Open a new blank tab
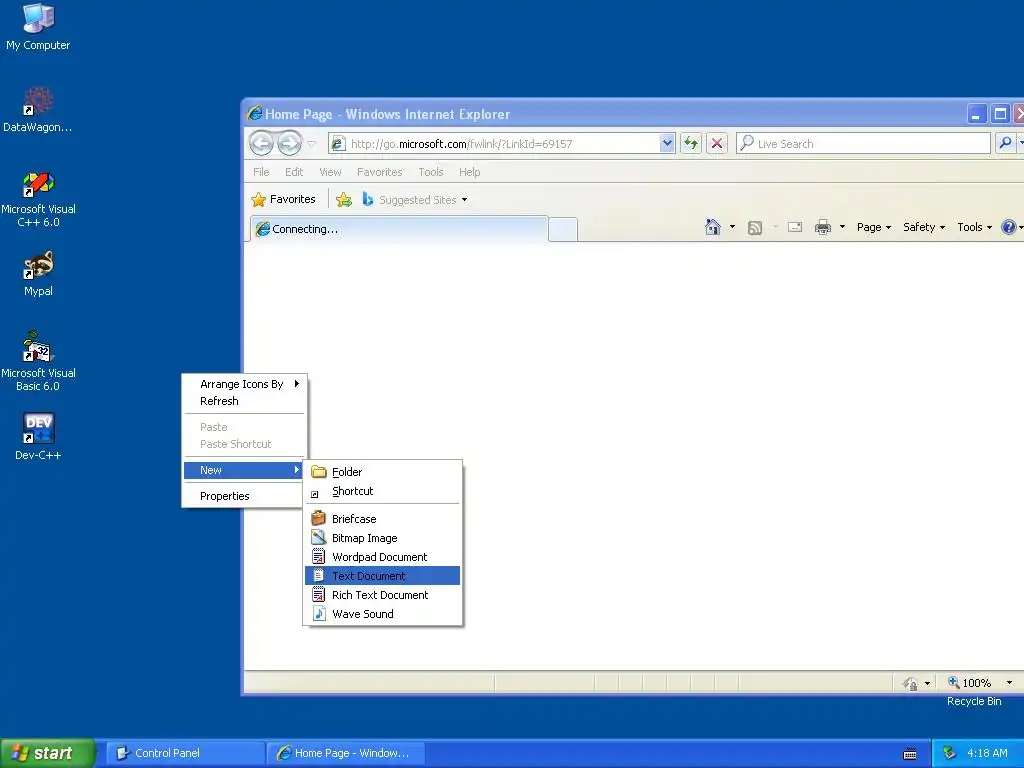Image resolution: width=1024 pixels, height=768 pixels. 563,230
